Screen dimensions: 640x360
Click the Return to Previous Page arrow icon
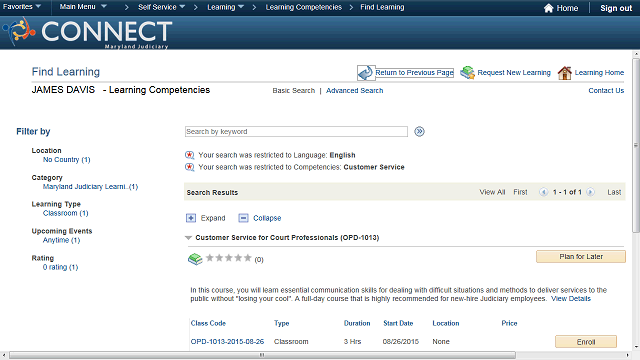point(365,73)
